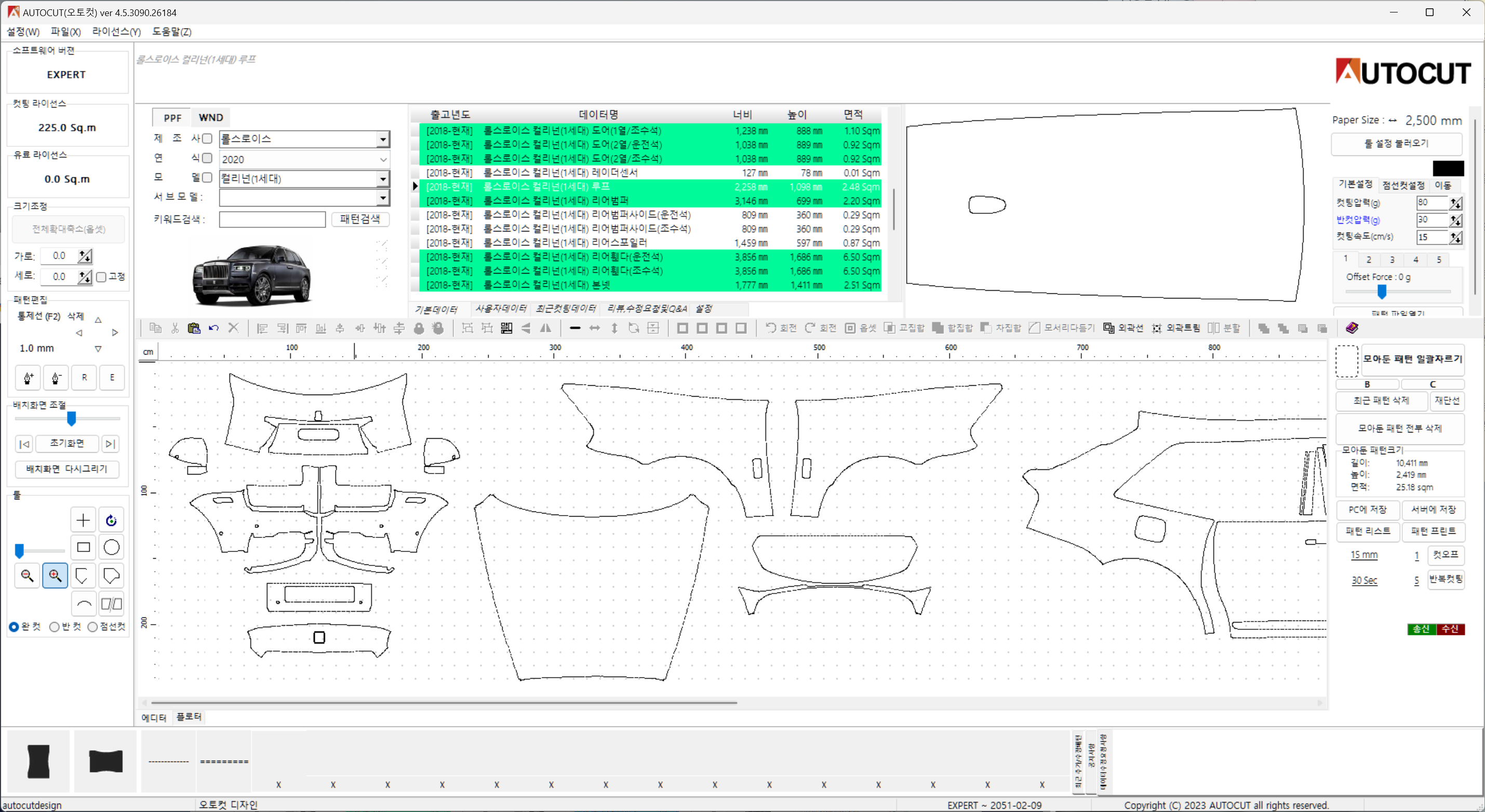1485x812 pixels.
Task: Click the 모아둔 패턴 전부 삭제 button
Action: pyautogui.click(x=1400, y=428)
